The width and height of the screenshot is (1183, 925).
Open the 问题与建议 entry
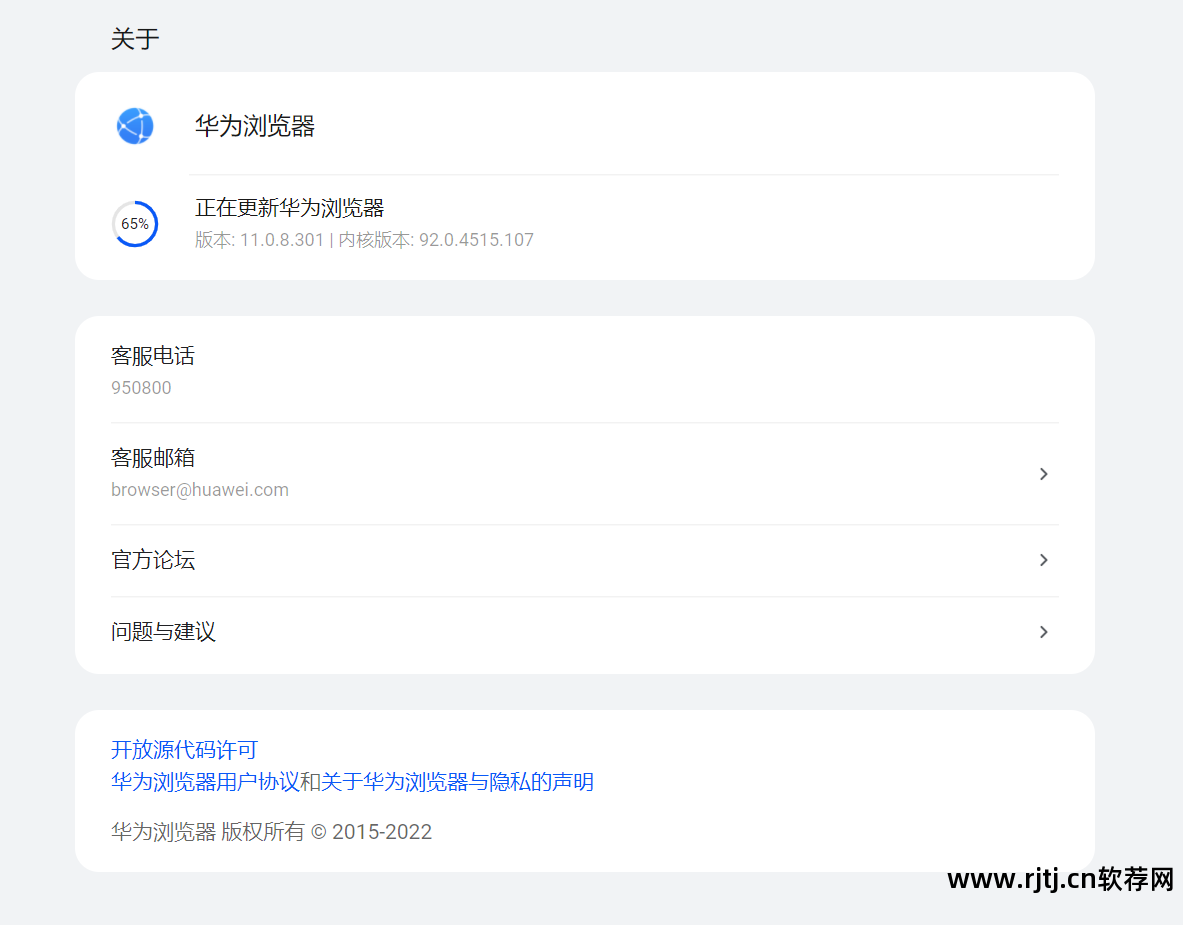[x=585, y=632]
